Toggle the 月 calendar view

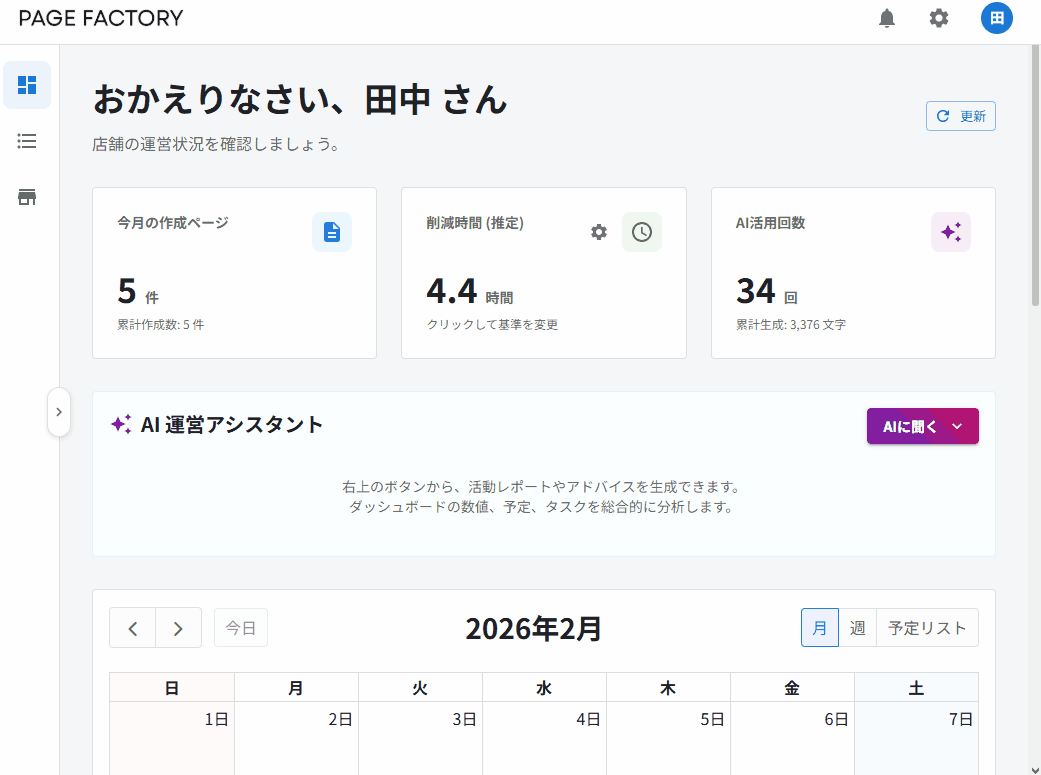pyautogui.click(x=819, y=627)
